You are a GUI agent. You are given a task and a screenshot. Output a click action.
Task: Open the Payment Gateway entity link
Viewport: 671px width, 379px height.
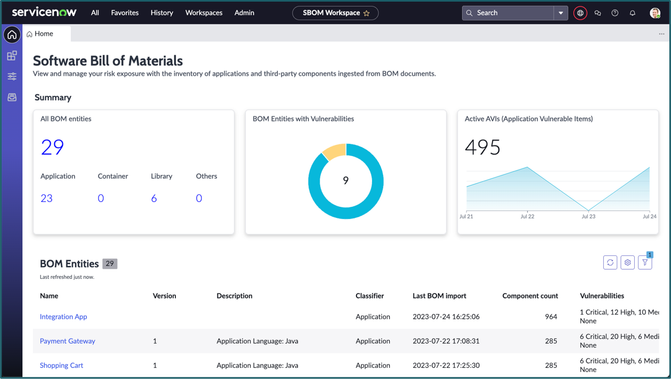coord(68,341)
